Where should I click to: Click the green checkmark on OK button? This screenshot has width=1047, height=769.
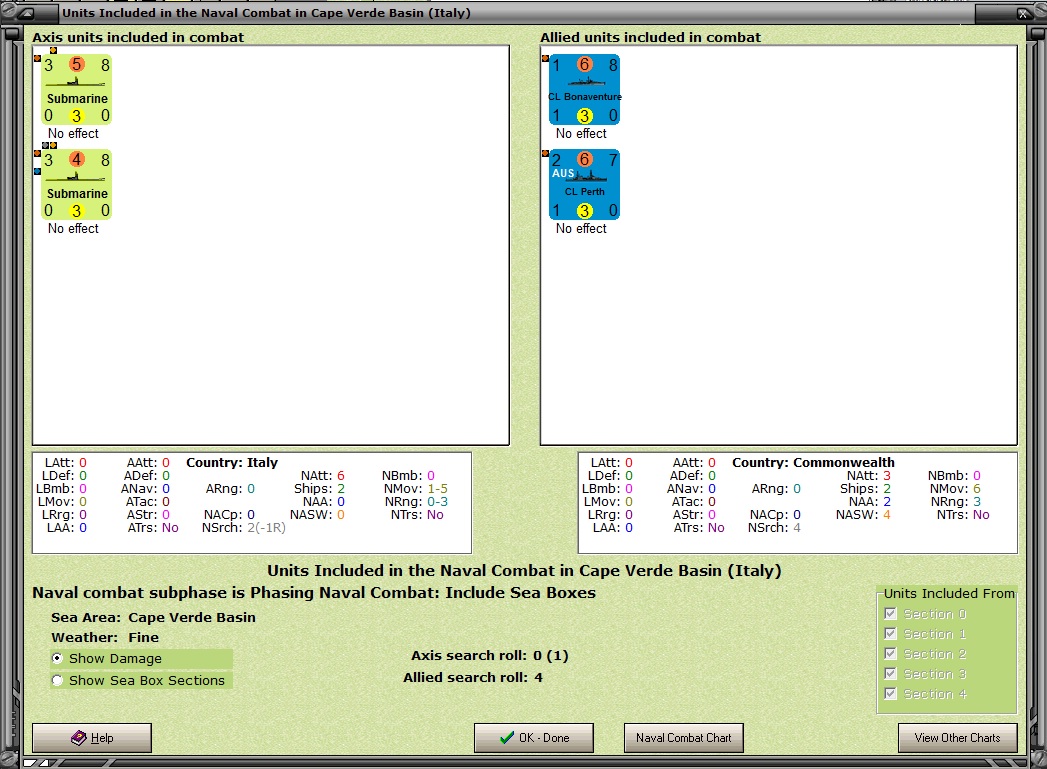(507, 738)
